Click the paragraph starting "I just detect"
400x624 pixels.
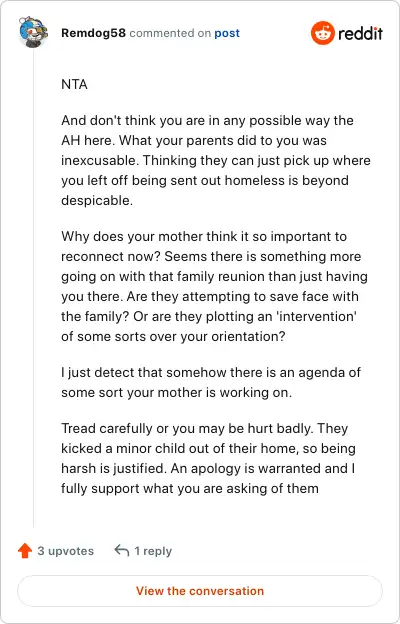click(x=211, y=382)
